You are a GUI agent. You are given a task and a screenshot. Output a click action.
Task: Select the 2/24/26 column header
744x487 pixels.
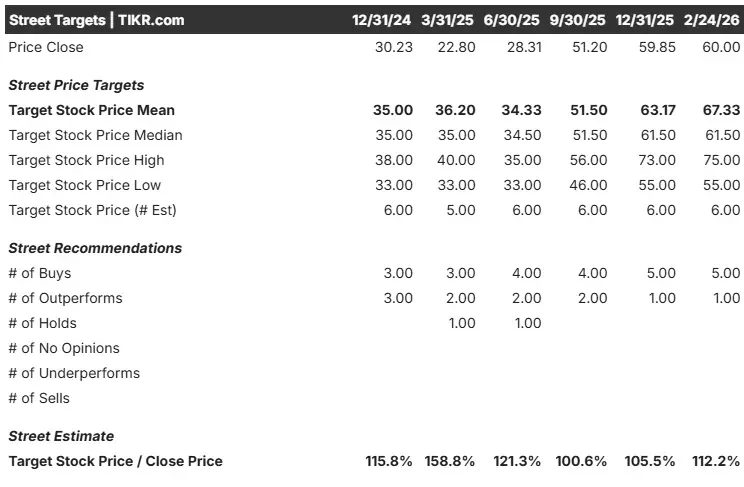click(x=711, y=20)
